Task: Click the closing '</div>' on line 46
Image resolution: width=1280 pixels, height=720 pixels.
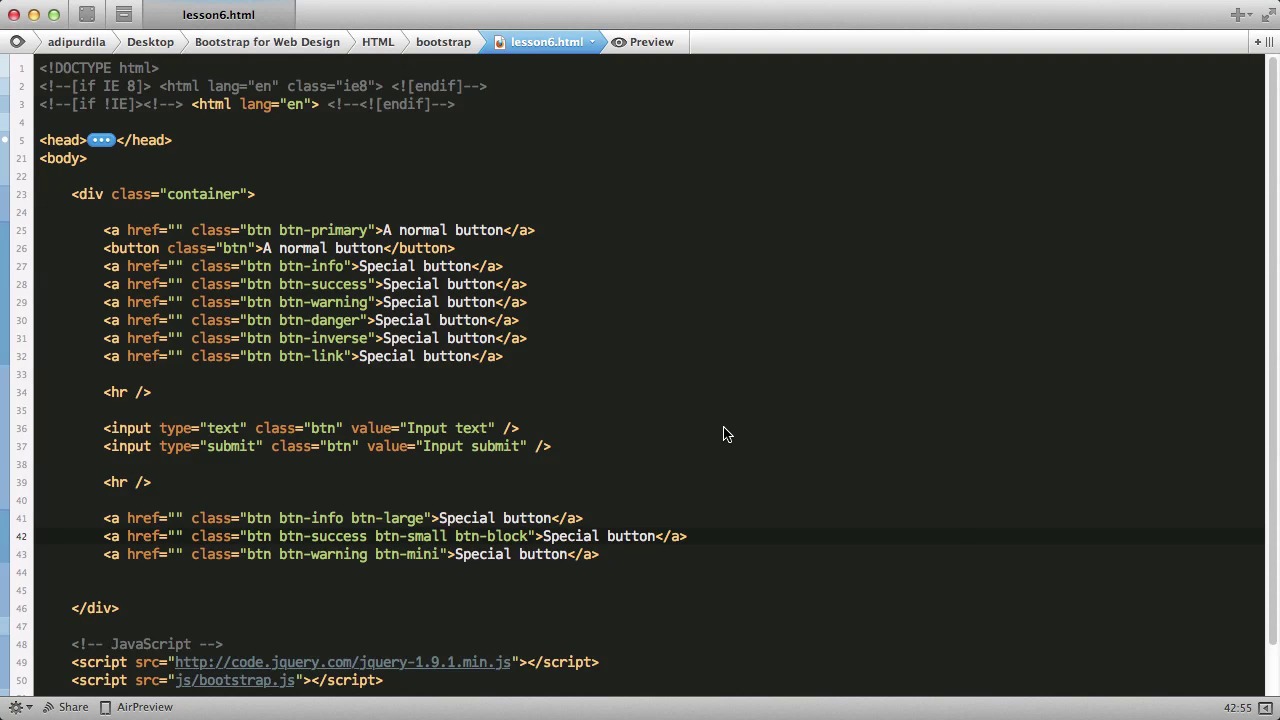Action: pyautogui.click(x=95, y=608)
